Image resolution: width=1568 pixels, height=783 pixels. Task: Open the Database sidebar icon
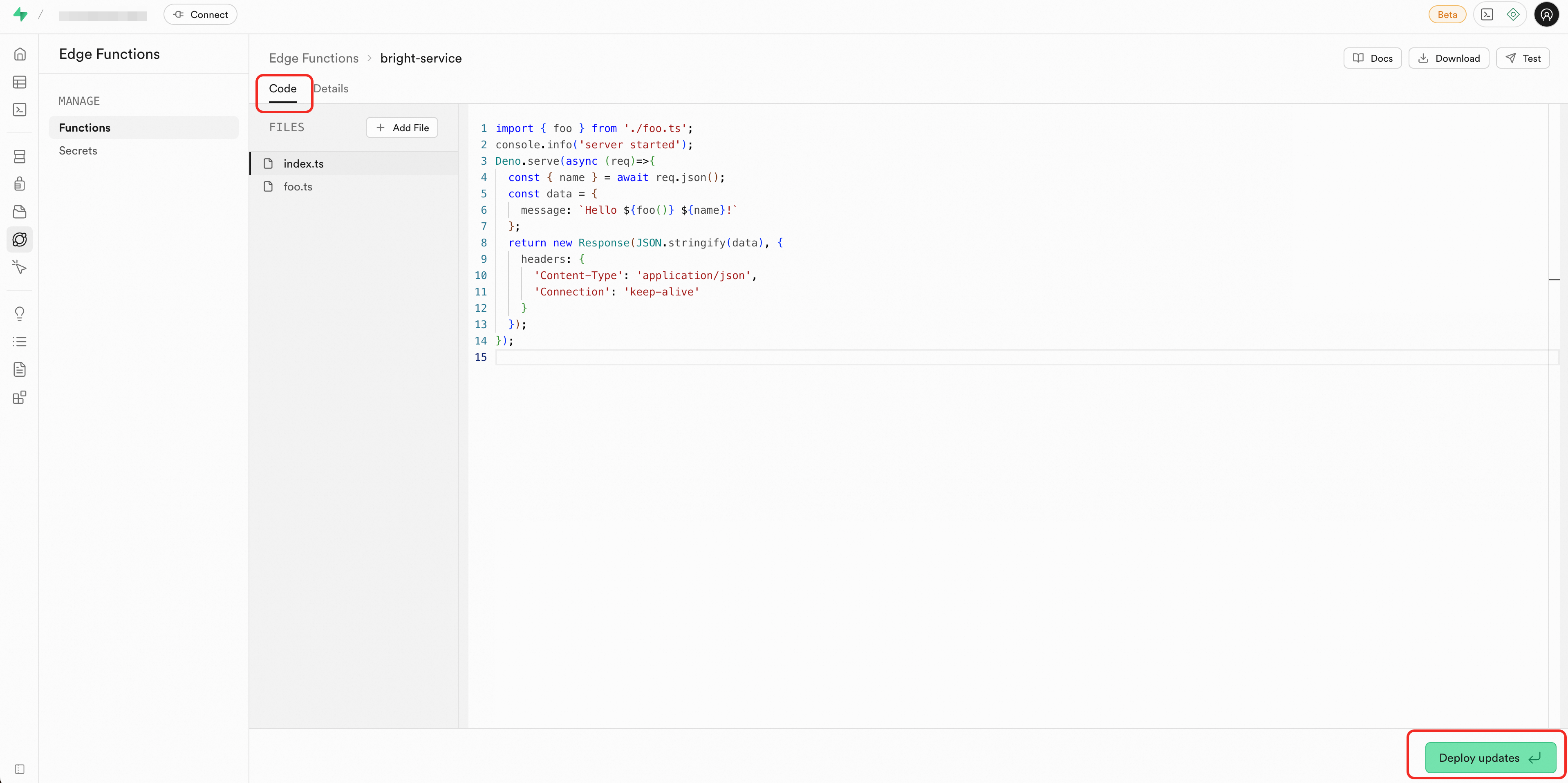(x=20, y=157)
